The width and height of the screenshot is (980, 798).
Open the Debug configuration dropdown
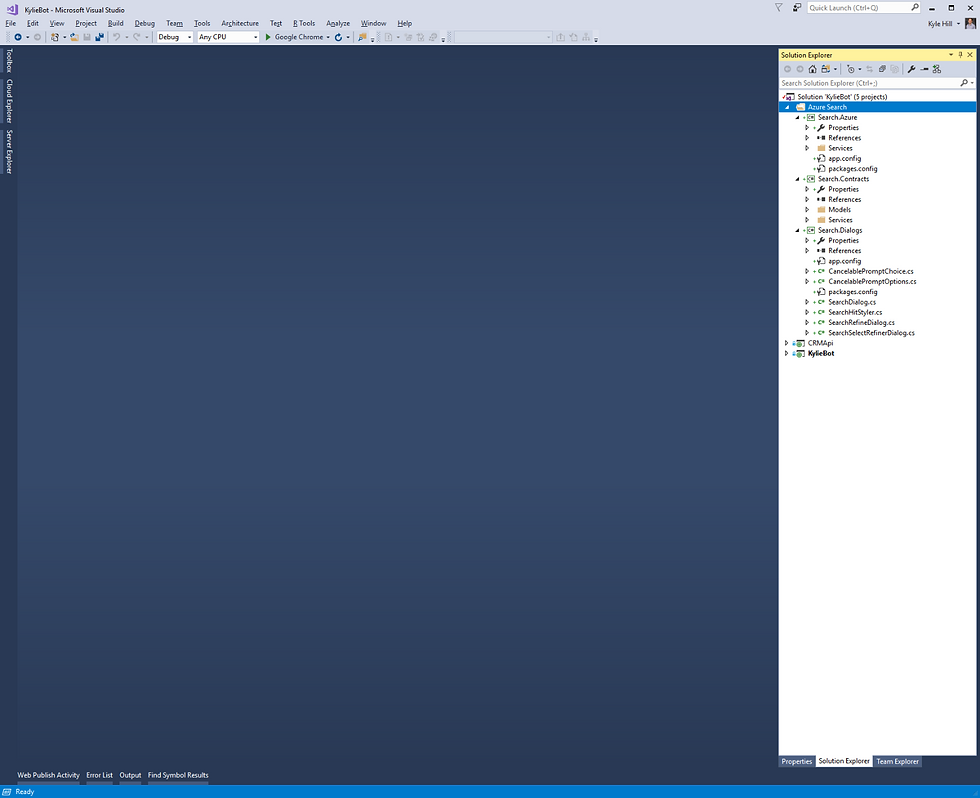pyautogui.click(x=174, y=37)
